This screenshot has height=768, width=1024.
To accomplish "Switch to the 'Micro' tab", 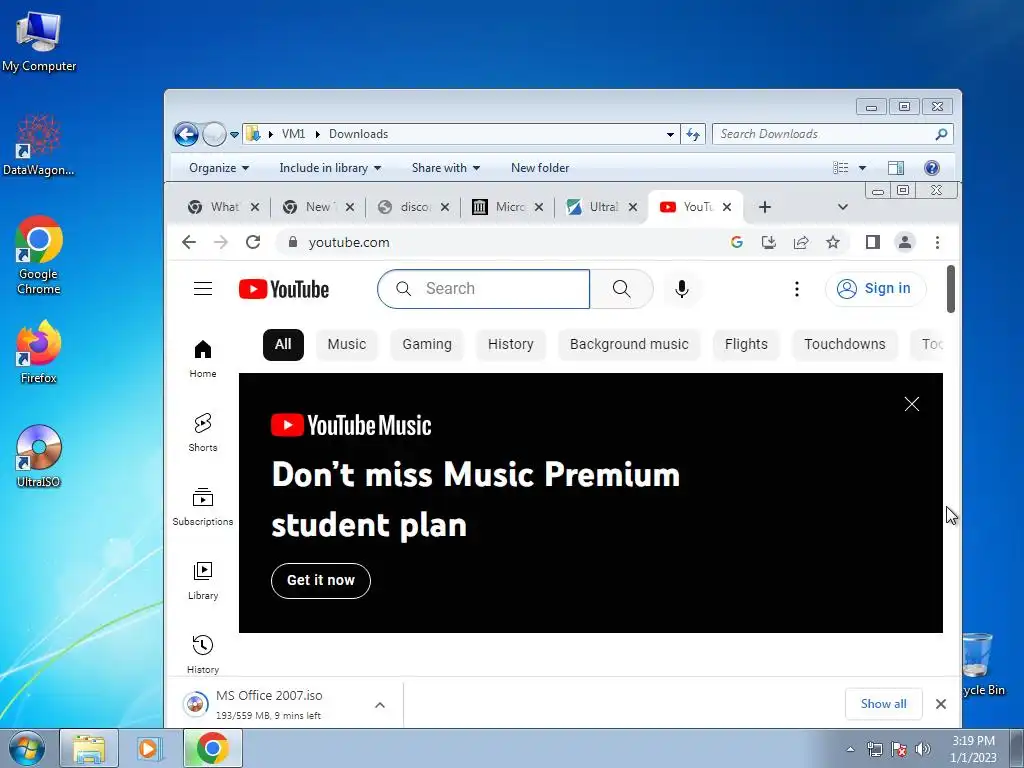I will pos(508,207).
